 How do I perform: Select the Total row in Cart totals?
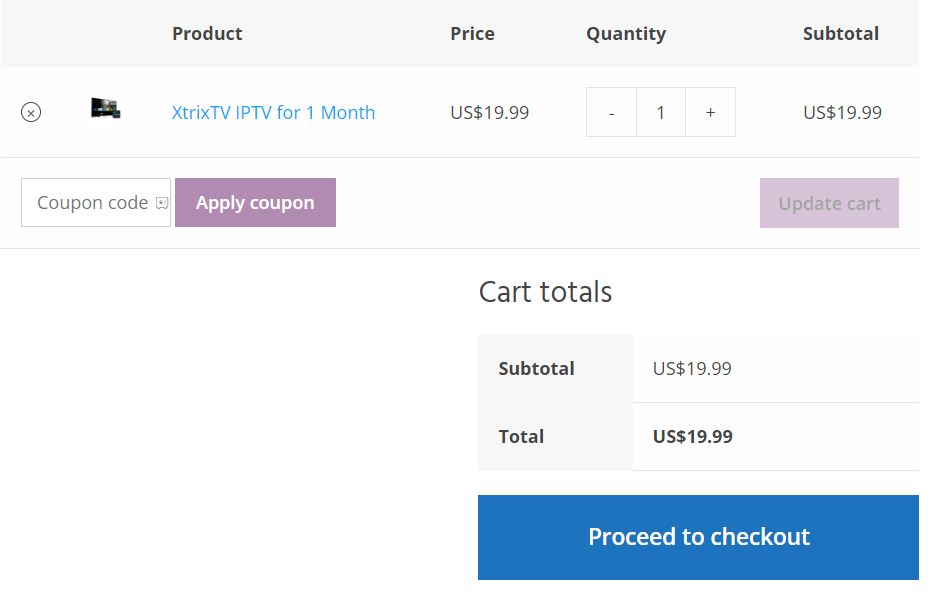(521, 436)
